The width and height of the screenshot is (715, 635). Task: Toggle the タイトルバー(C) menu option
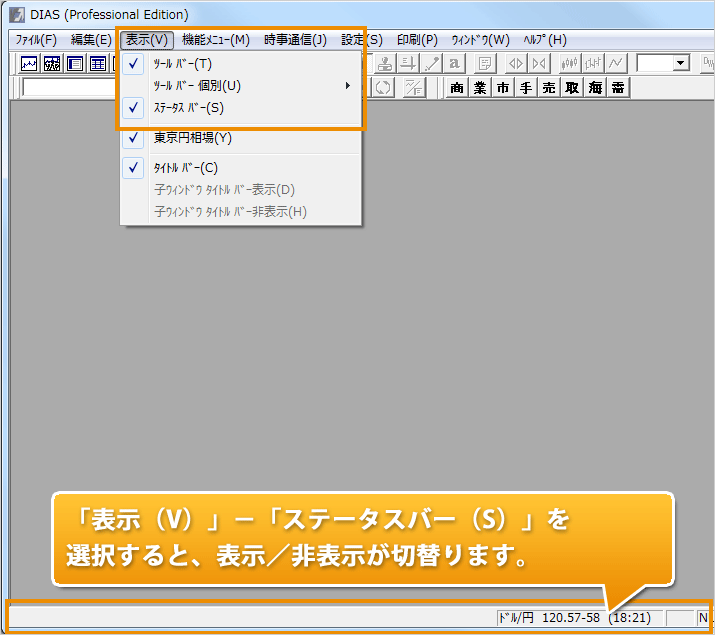(185, 168)
